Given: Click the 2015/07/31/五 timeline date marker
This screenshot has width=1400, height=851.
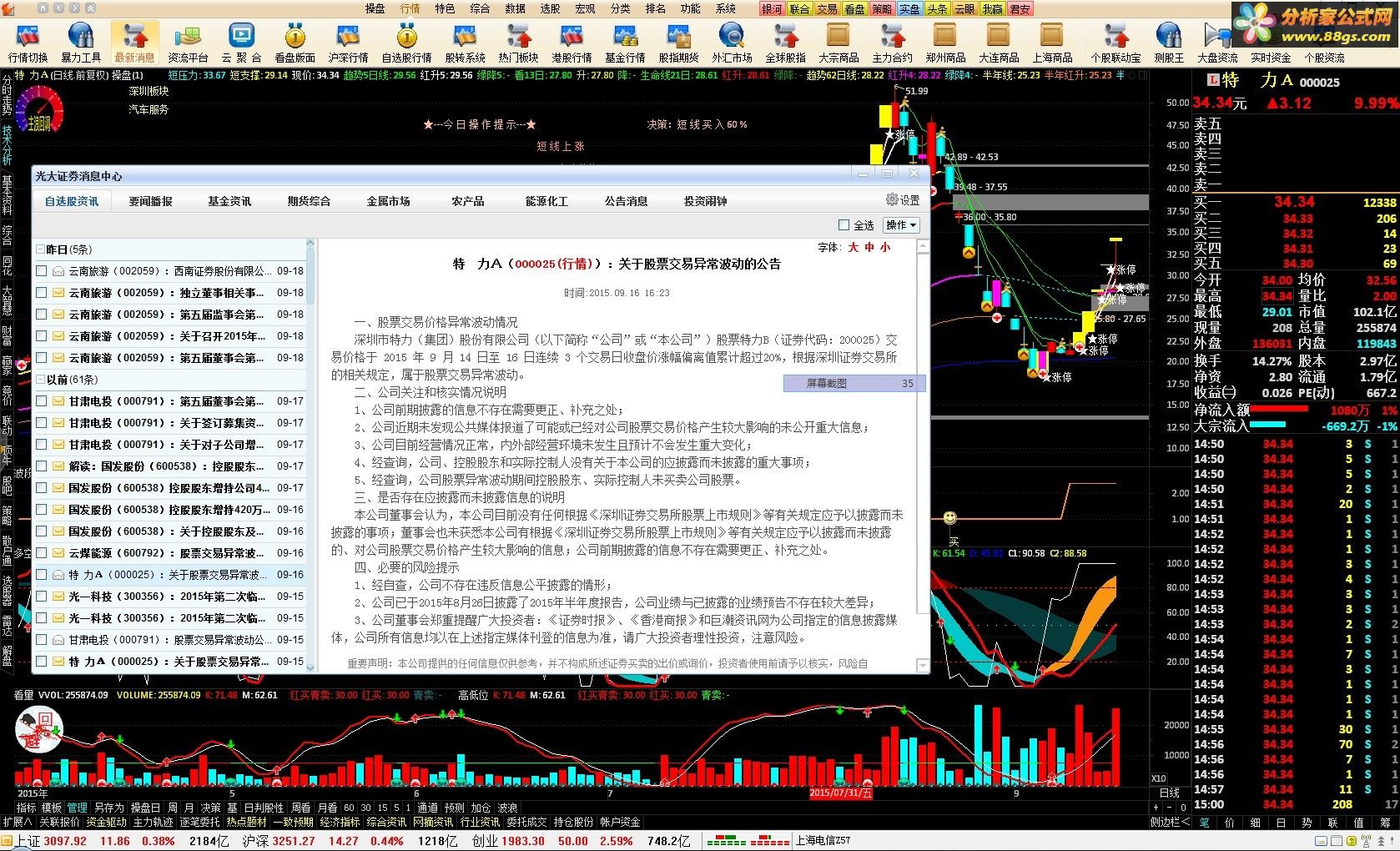Looking at the screenshot, I should (840, 793).
